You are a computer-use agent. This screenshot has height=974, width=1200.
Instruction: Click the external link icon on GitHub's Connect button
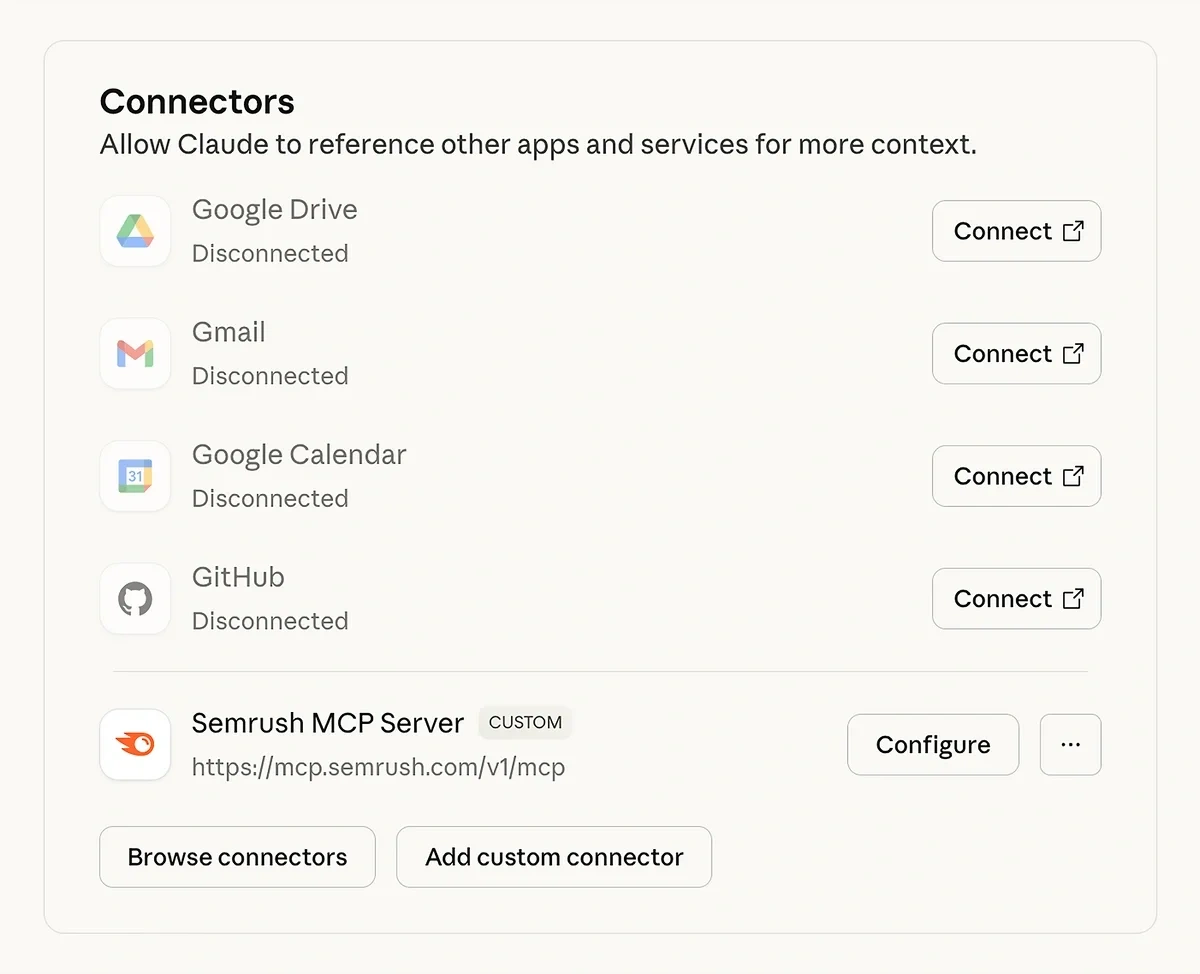pyautogui.click(x=1073, y=598)
